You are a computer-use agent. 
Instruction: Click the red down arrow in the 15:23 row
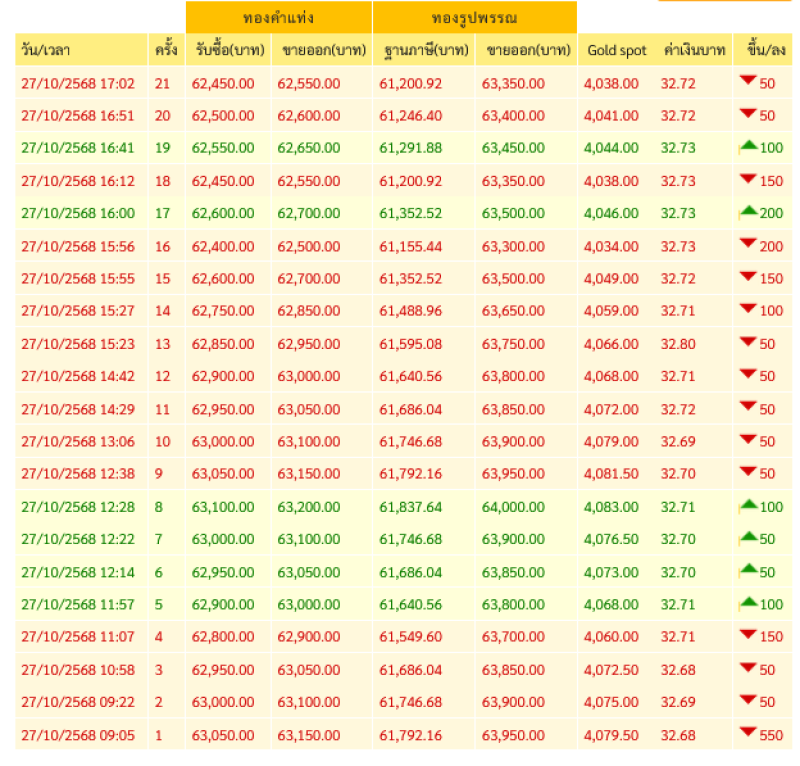(x=747, y=342)
